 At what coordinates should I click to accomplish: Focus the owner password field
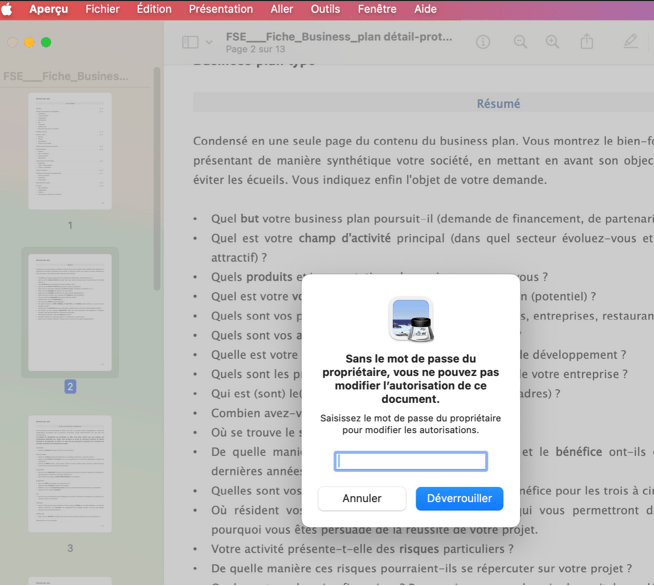point(410,461)
